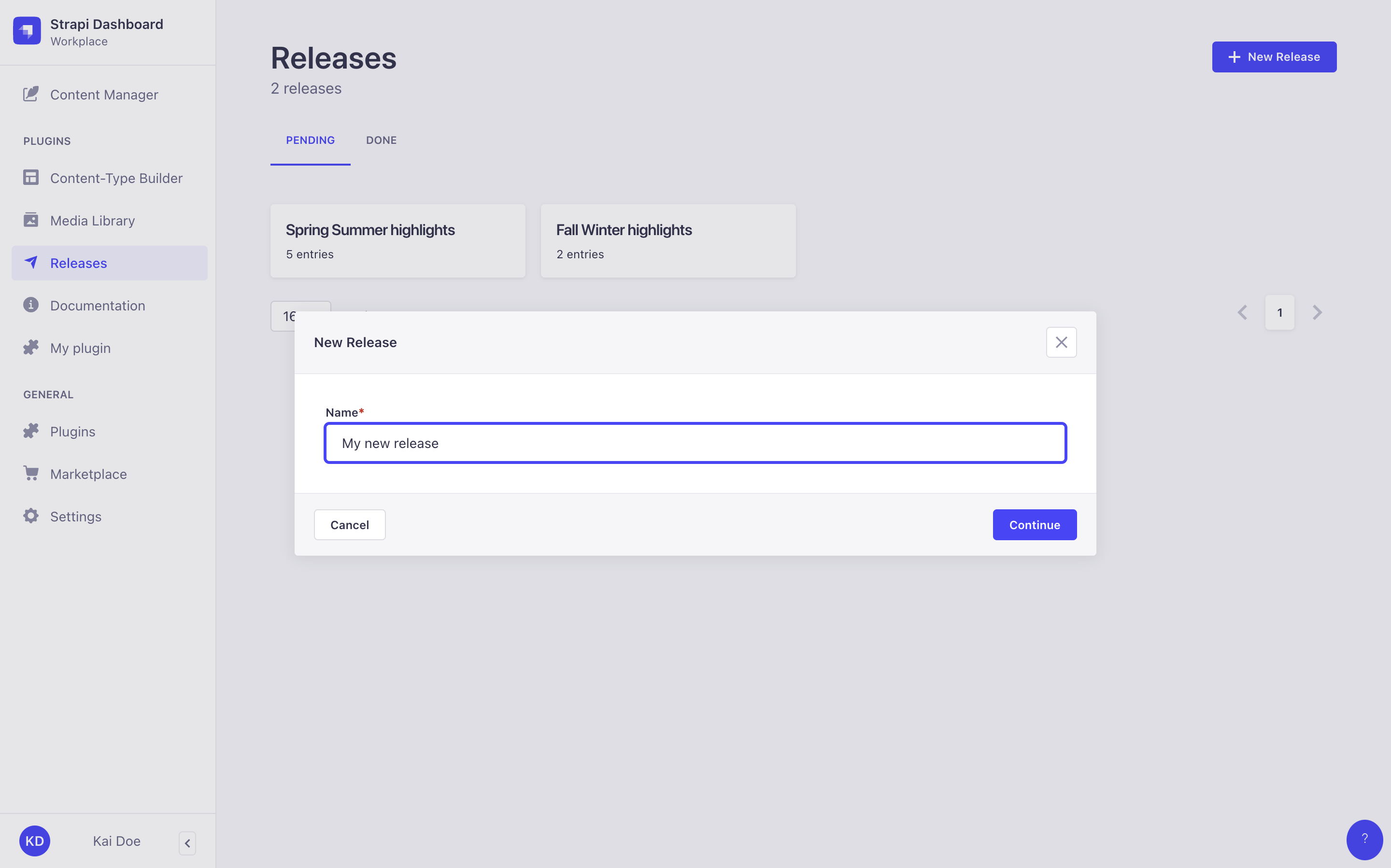Click Continue to create the release

coord(1034,524)
